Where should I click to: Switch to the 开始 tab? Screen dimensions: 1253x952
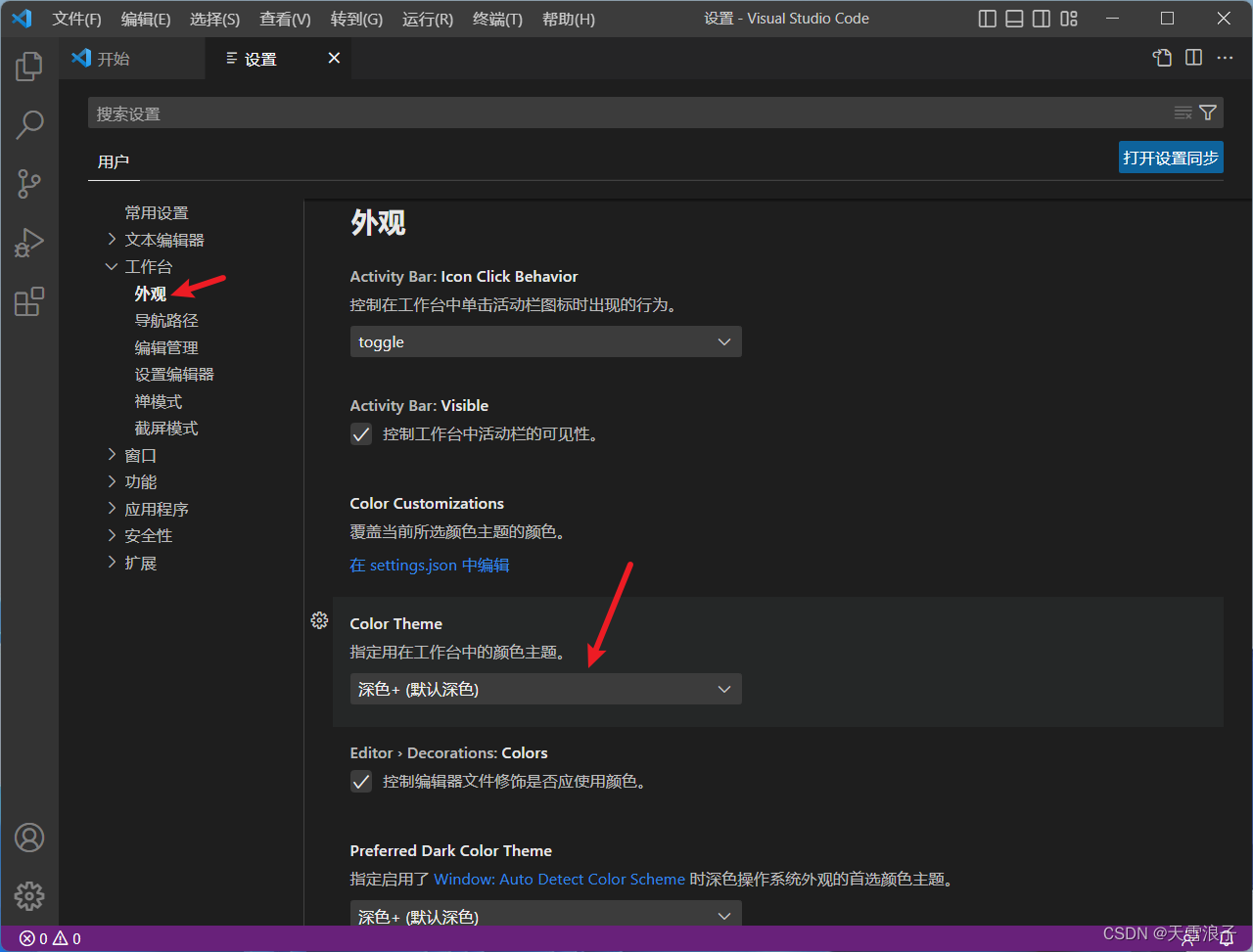click(132, 59)
